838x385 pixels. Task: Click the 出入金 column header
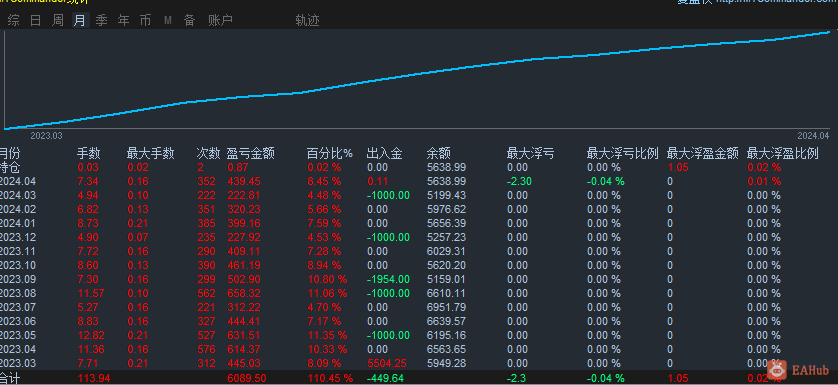pyautogui.click(x=384, y=154)
